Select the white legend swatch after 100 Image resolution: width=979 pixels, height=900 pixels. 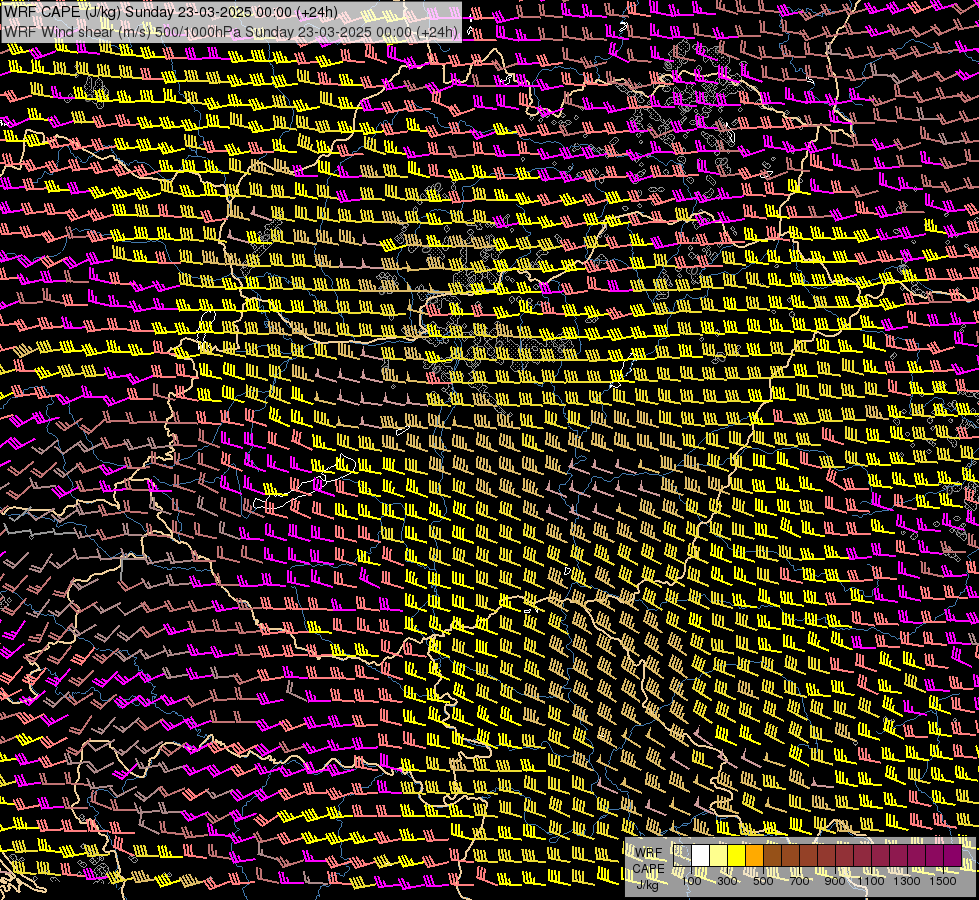[701, 855]
